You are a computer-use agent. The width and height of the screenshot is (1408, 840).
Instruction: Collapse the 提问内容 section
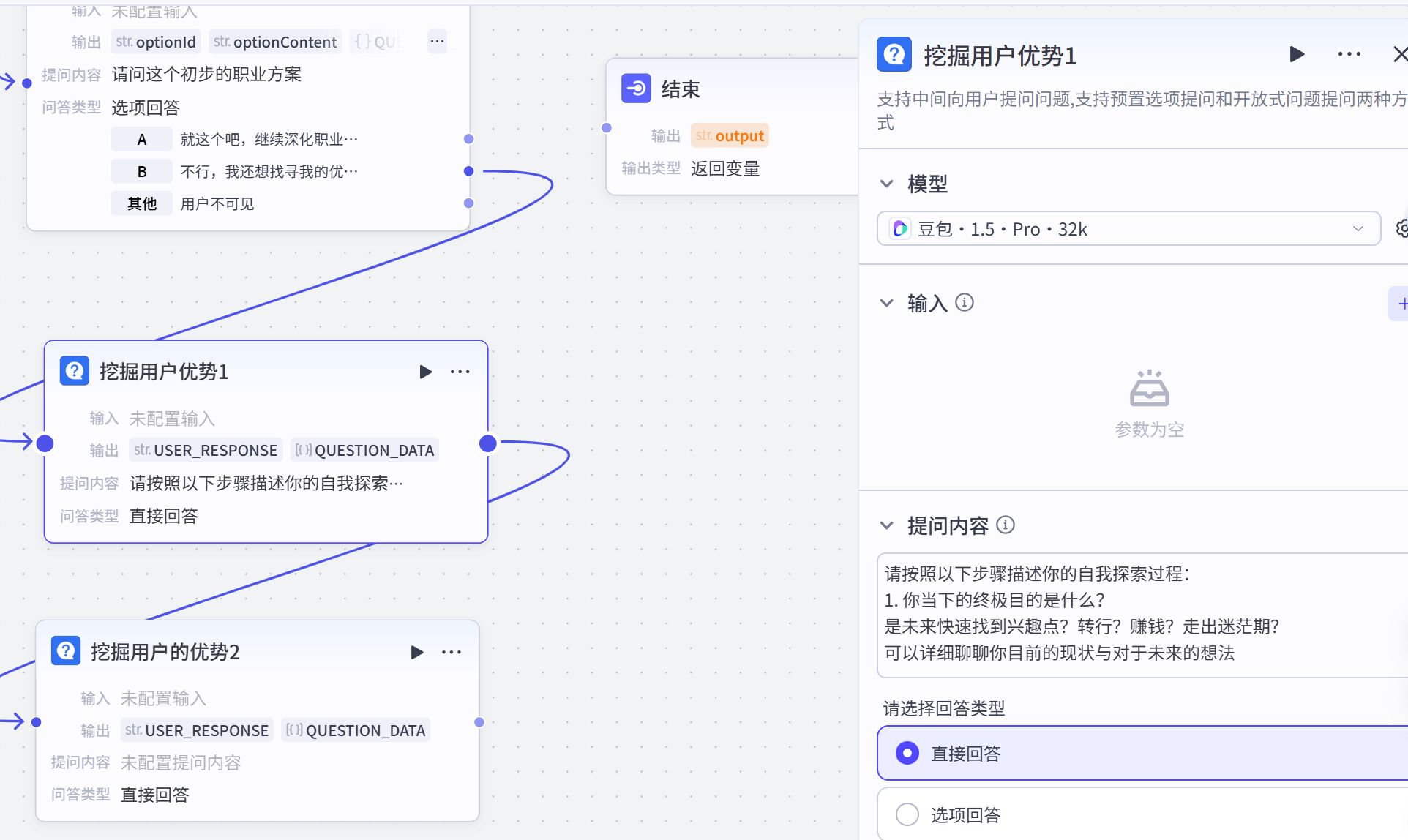pos(886,525)
